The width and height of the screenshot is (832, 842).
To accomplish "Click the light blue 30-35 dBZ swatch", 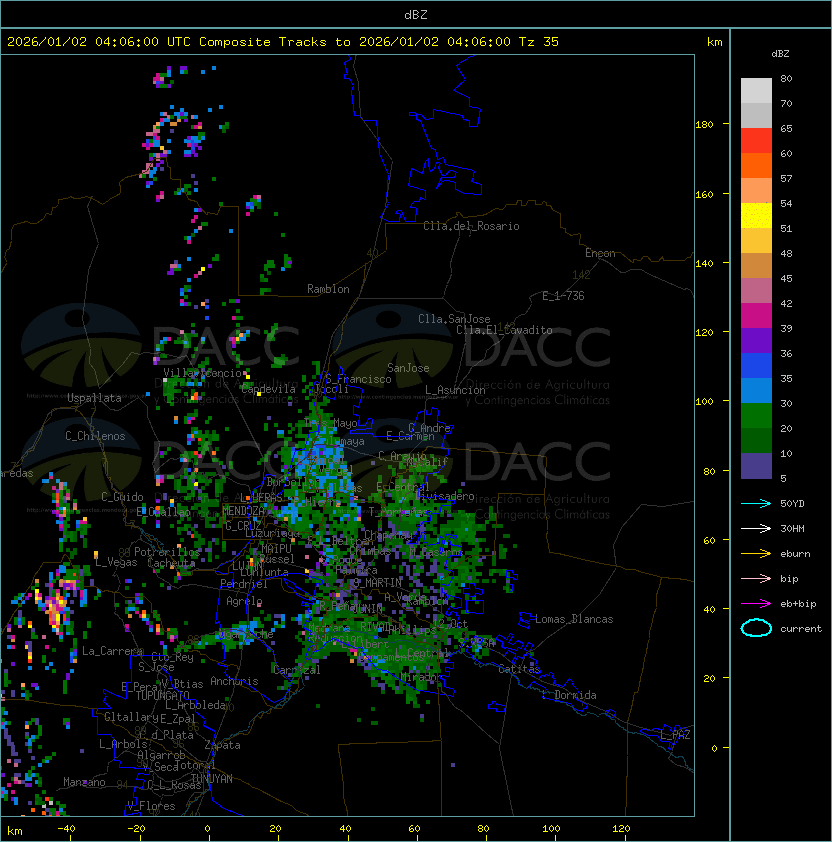I will tap(756, 390).
